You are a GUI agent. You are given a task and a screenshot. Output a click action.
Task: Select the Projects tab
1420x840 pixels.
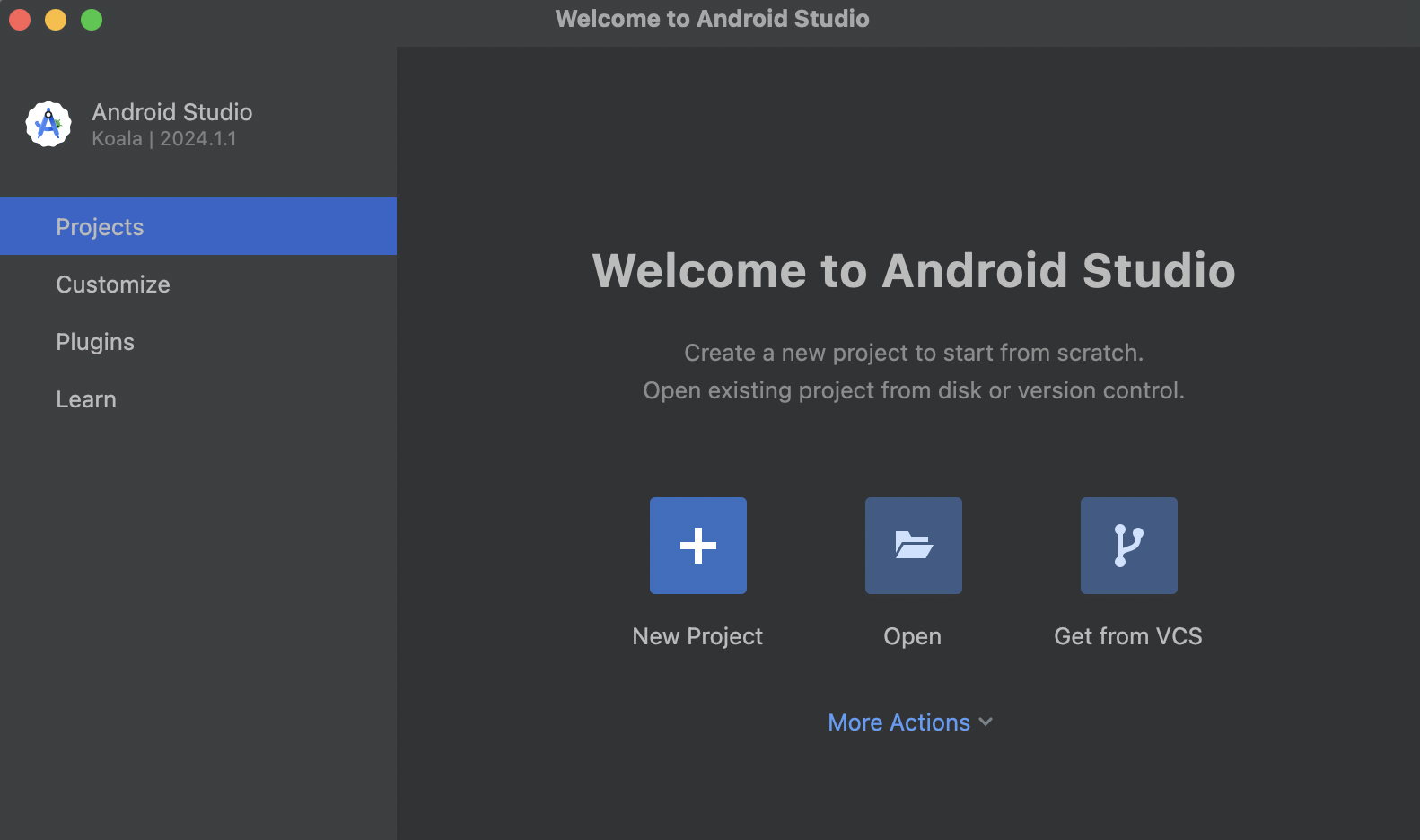(x=198, y=226)
